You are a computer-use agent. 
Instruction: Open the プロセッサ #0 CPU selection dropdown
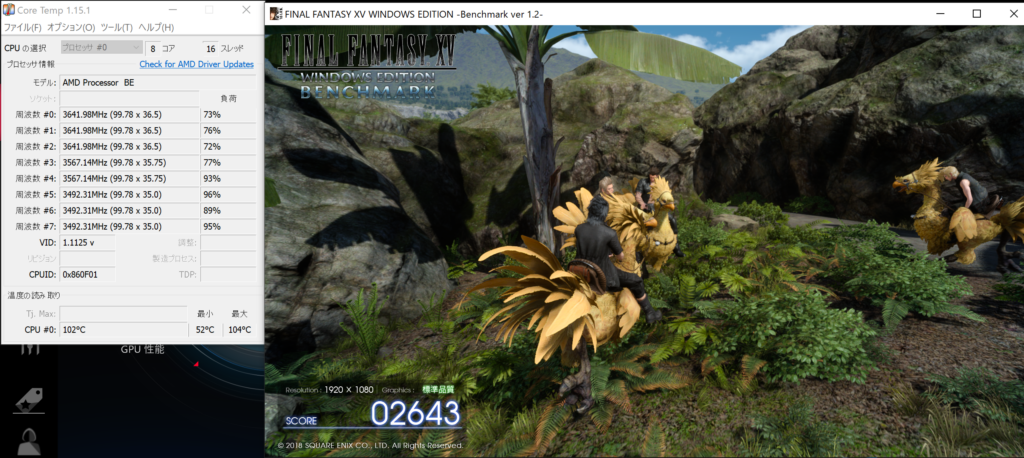[x=102, y=48]
